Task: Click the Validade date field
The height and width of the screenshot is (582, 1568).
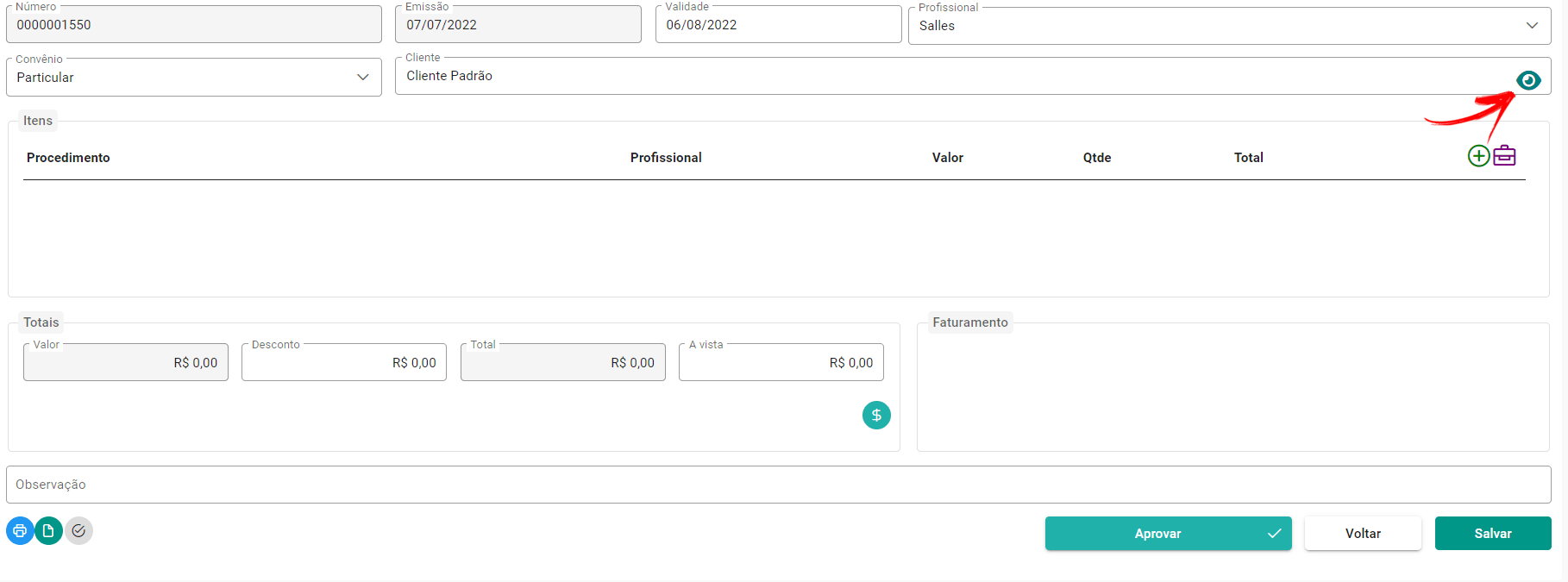Action: [778, 24]
